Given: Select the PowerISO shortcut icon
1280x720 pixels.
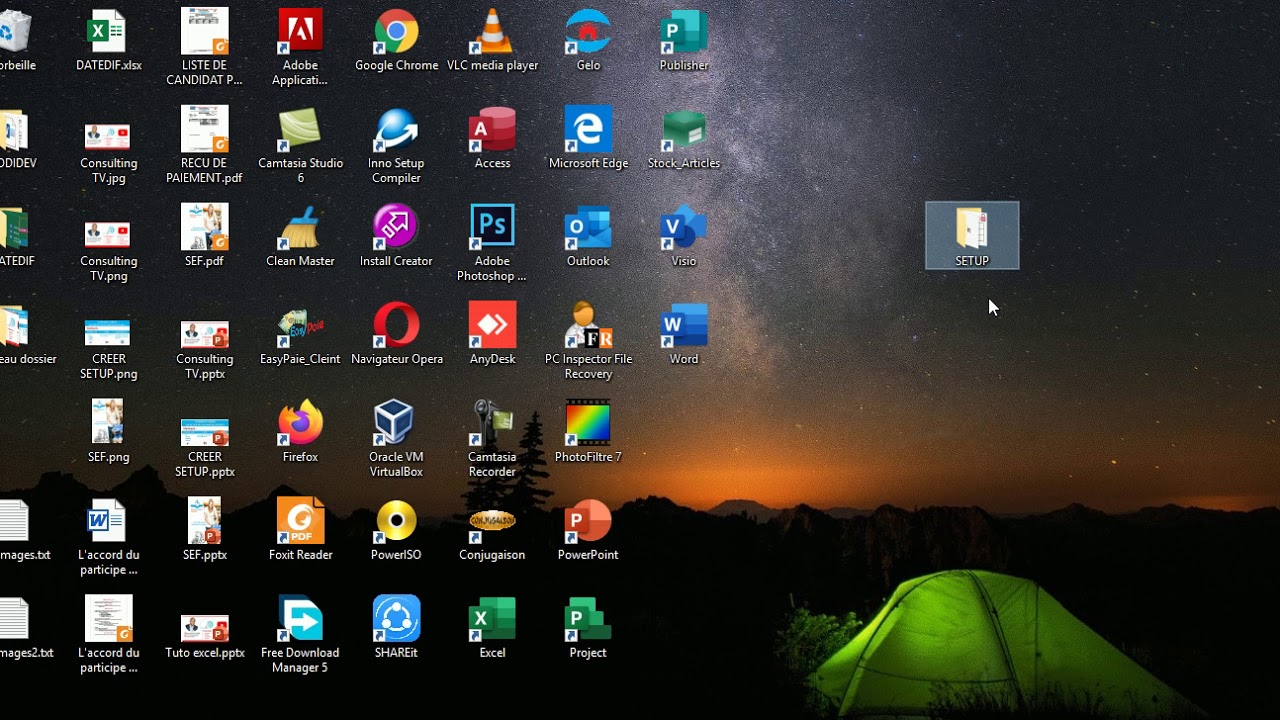Looking at the screenshot, I should pos(396,522).
